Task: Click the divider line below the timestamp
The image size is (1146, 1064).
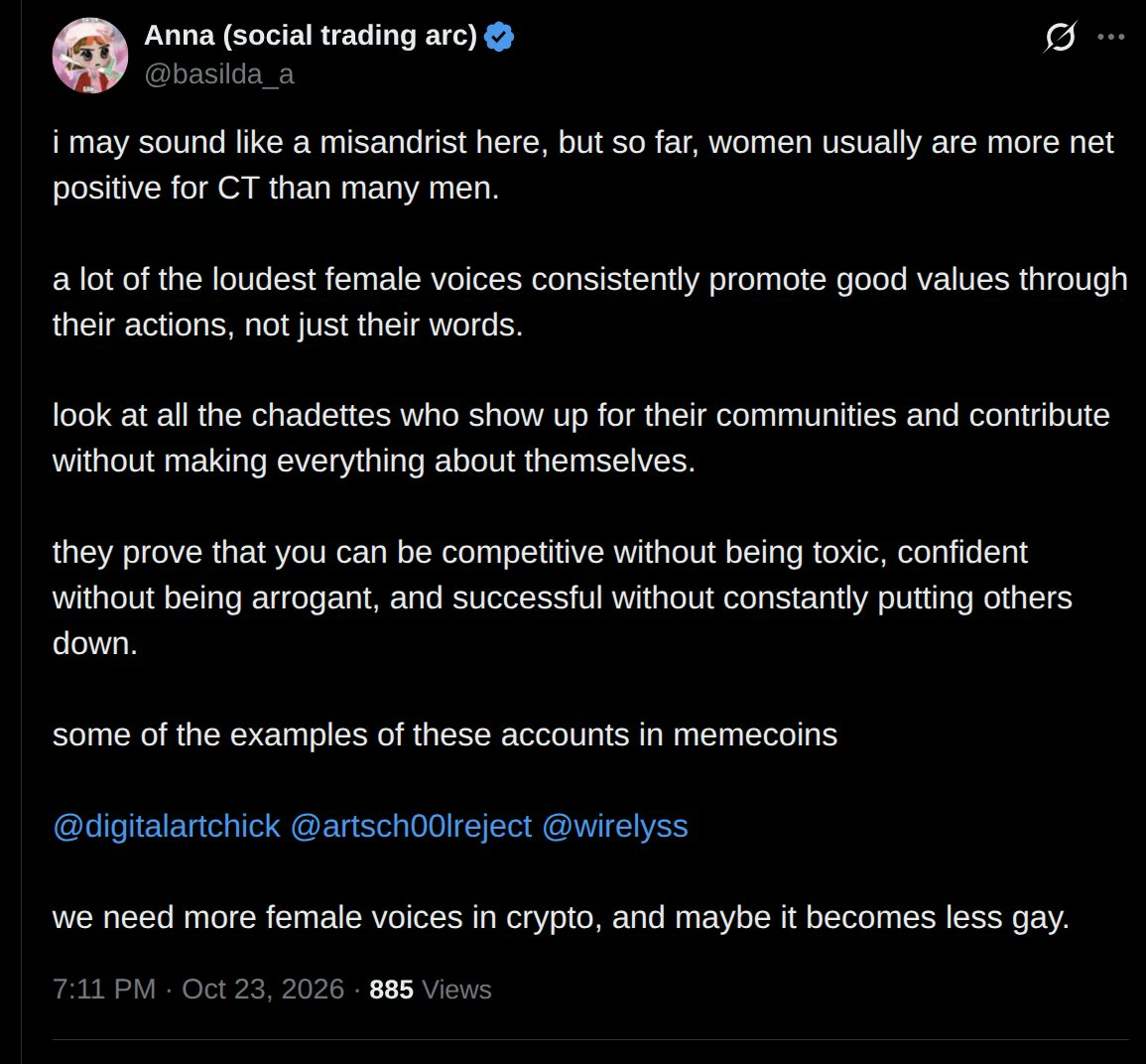Action: pyautogui.click(x=590, y=1040)
